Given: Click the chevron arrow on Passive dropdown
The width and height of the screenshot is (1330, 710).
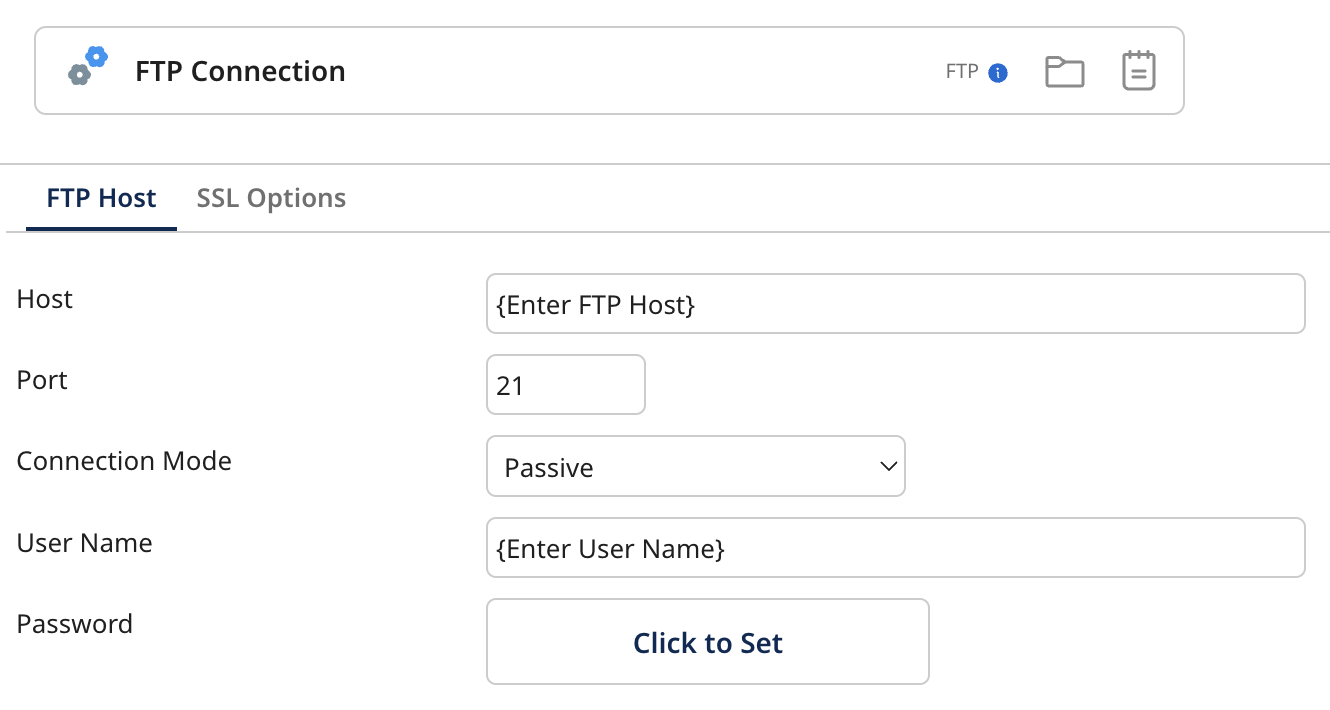Looking at the screenshot, I should click(x=887, y=466).
